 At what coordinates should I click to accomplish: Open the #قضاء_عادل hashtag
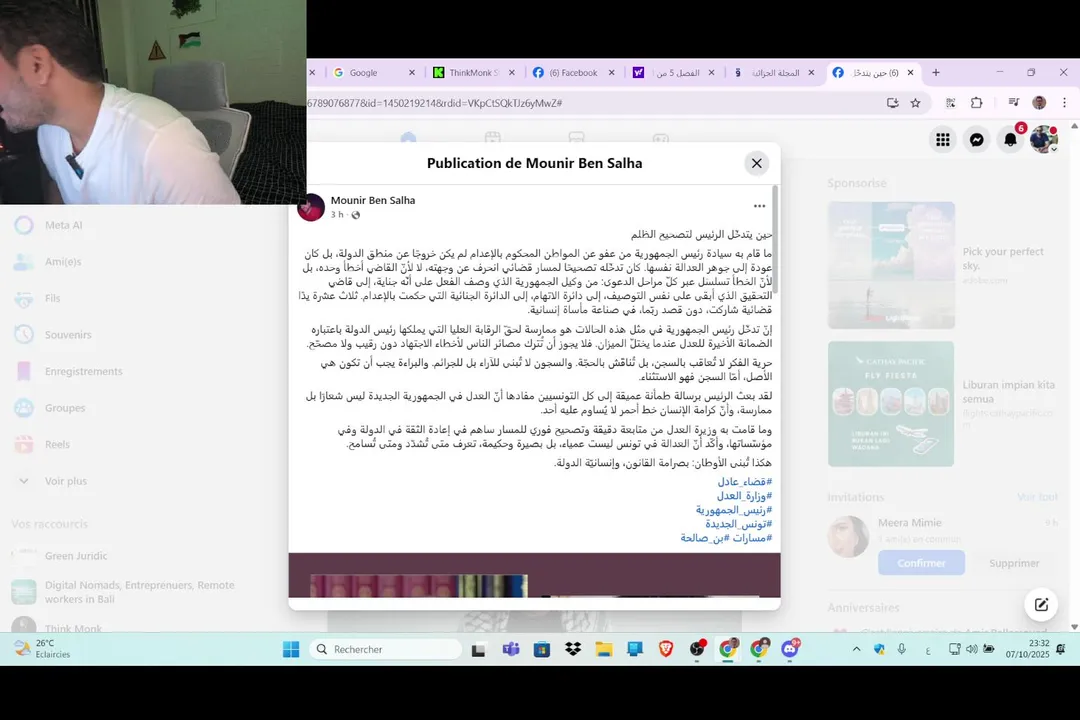(745, 482)
